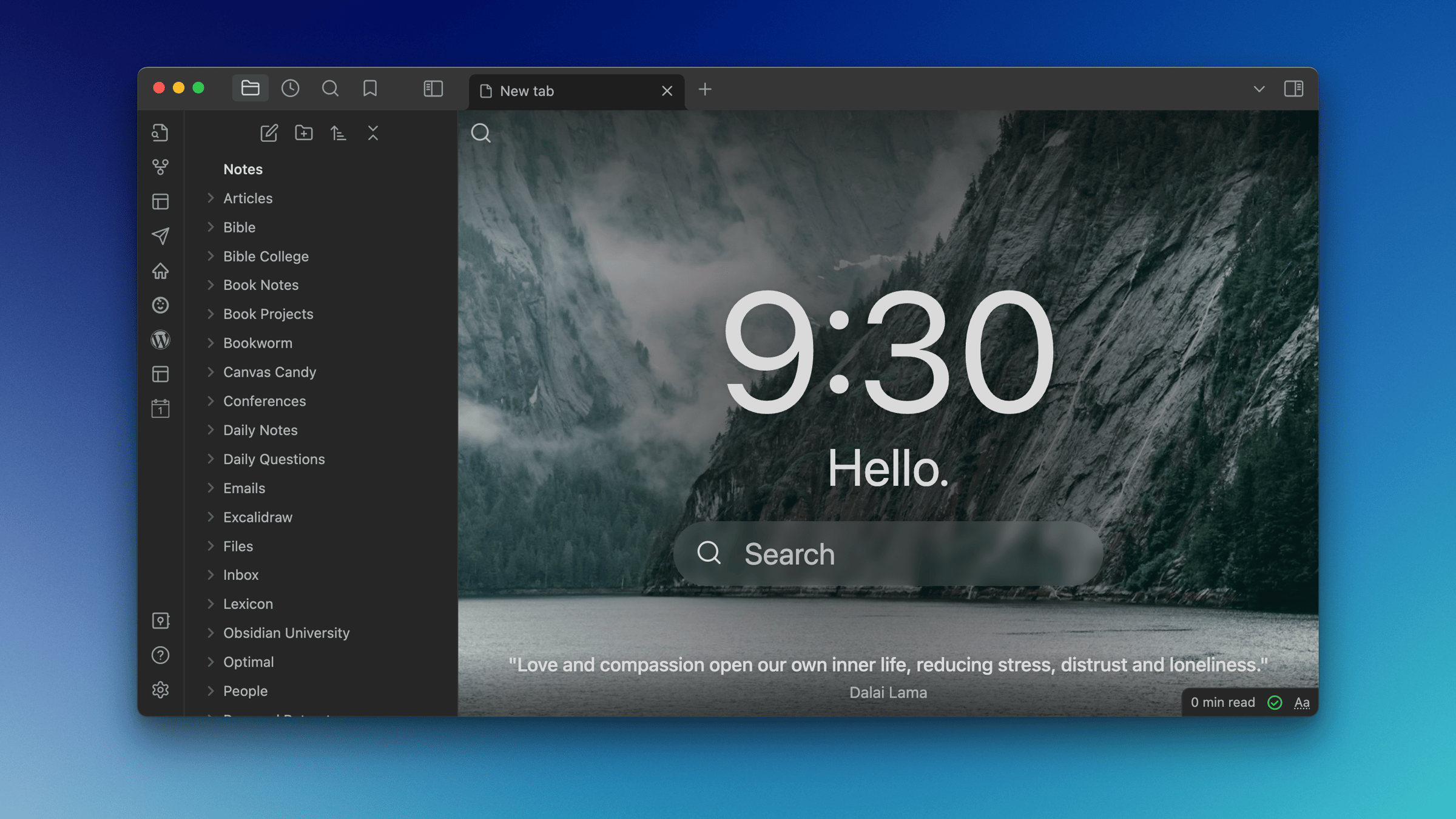Create a new note
Screen dimensions: 1456x819
click(269, 133)
